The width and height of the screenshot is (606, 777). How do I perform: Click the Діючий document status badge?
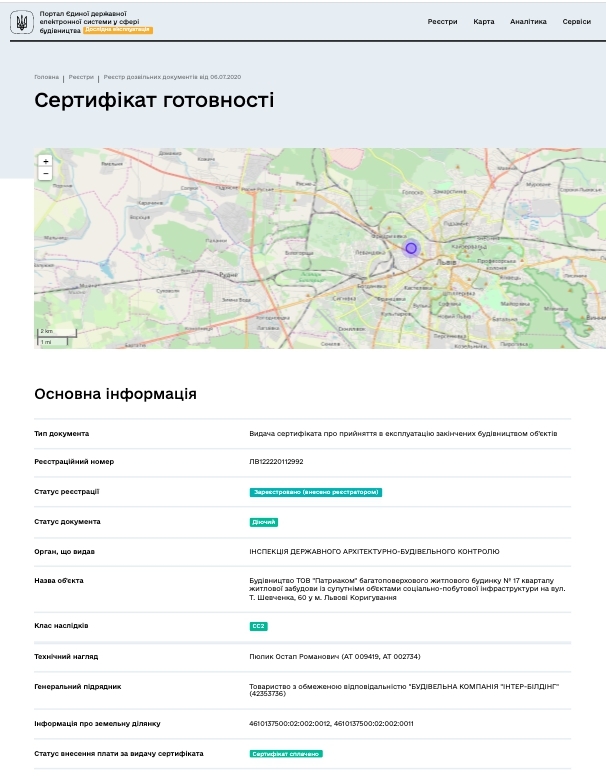[x=264, y=522]
